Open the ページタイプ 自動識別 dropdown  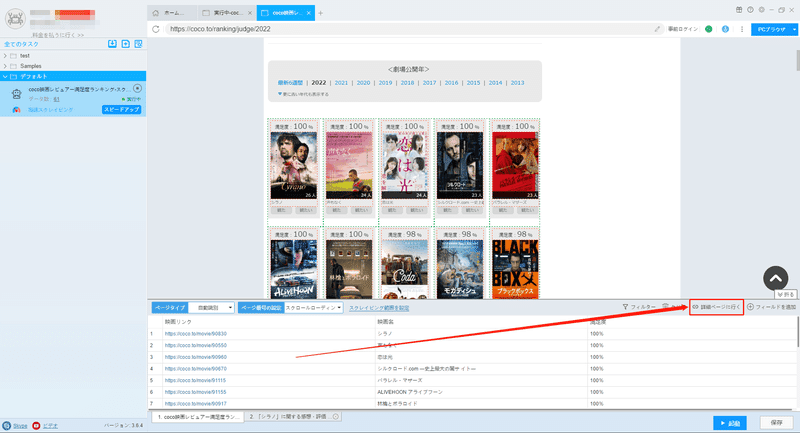click(212, 308)
